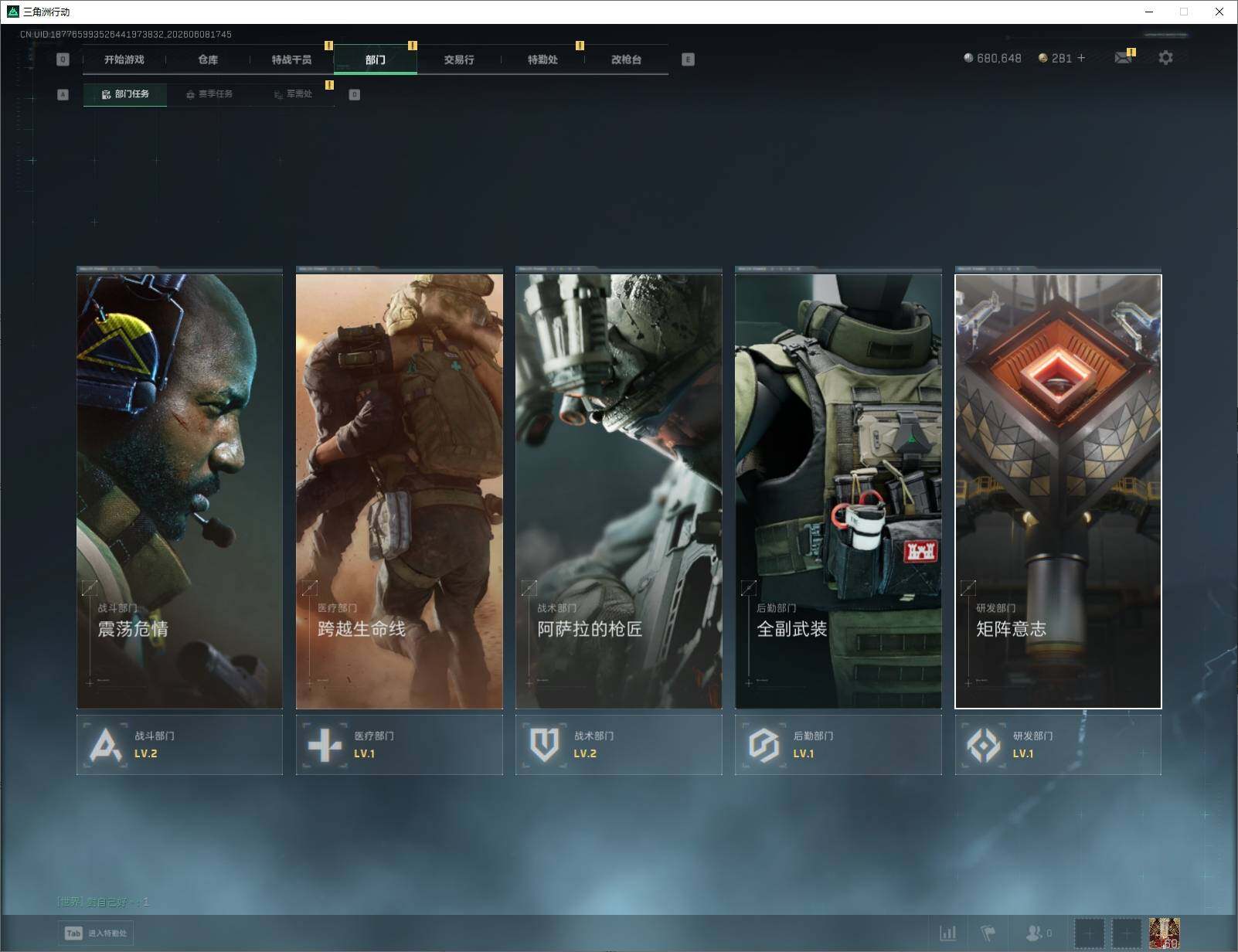Select the 部门任务 sub-tab
The height and width of the screenshot is (952, 1238).
pos(125,94)
